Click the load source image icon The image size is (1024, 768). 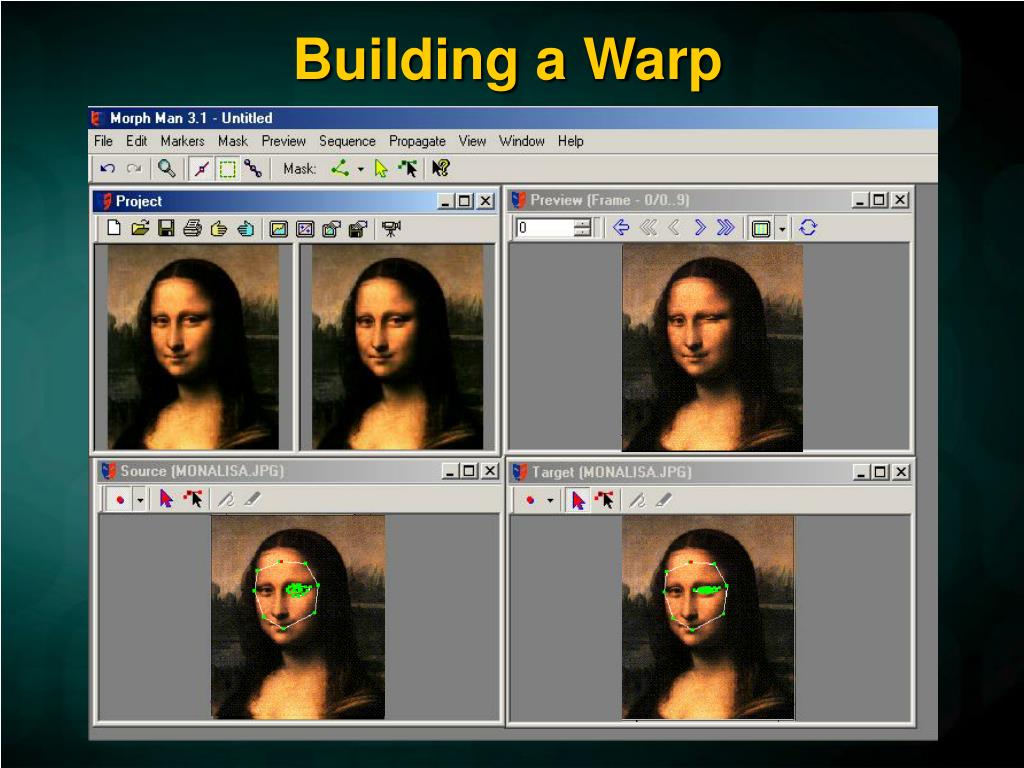coord(279,229)
